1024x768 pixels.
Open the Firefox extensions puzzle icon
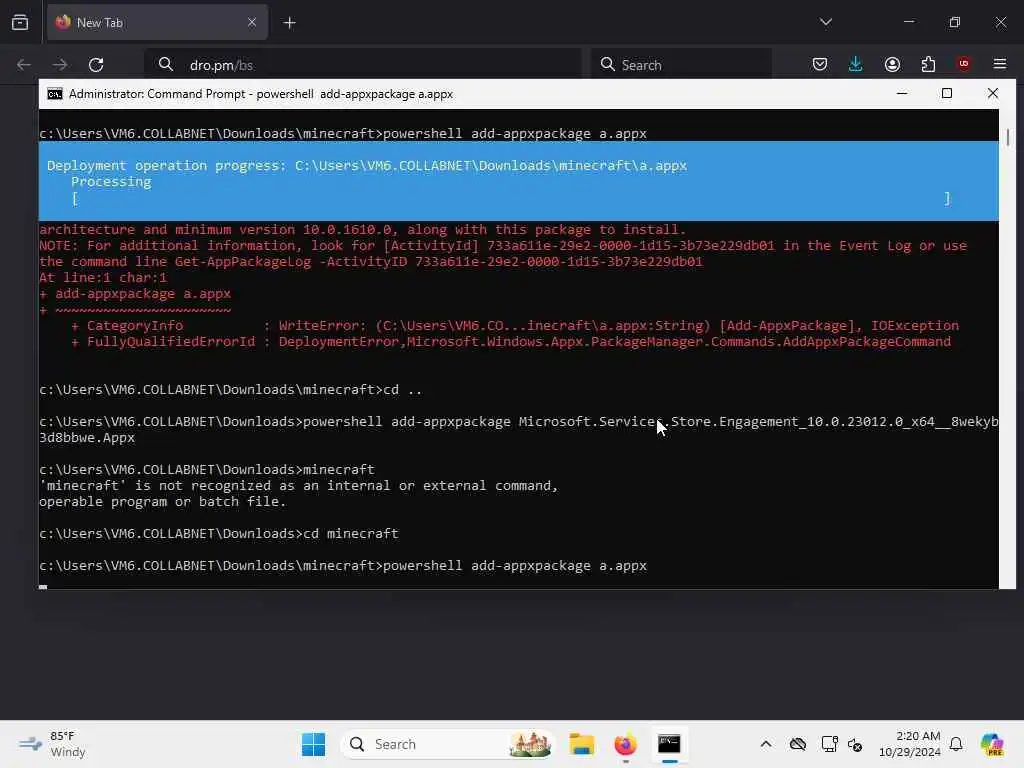pos(928,64)
